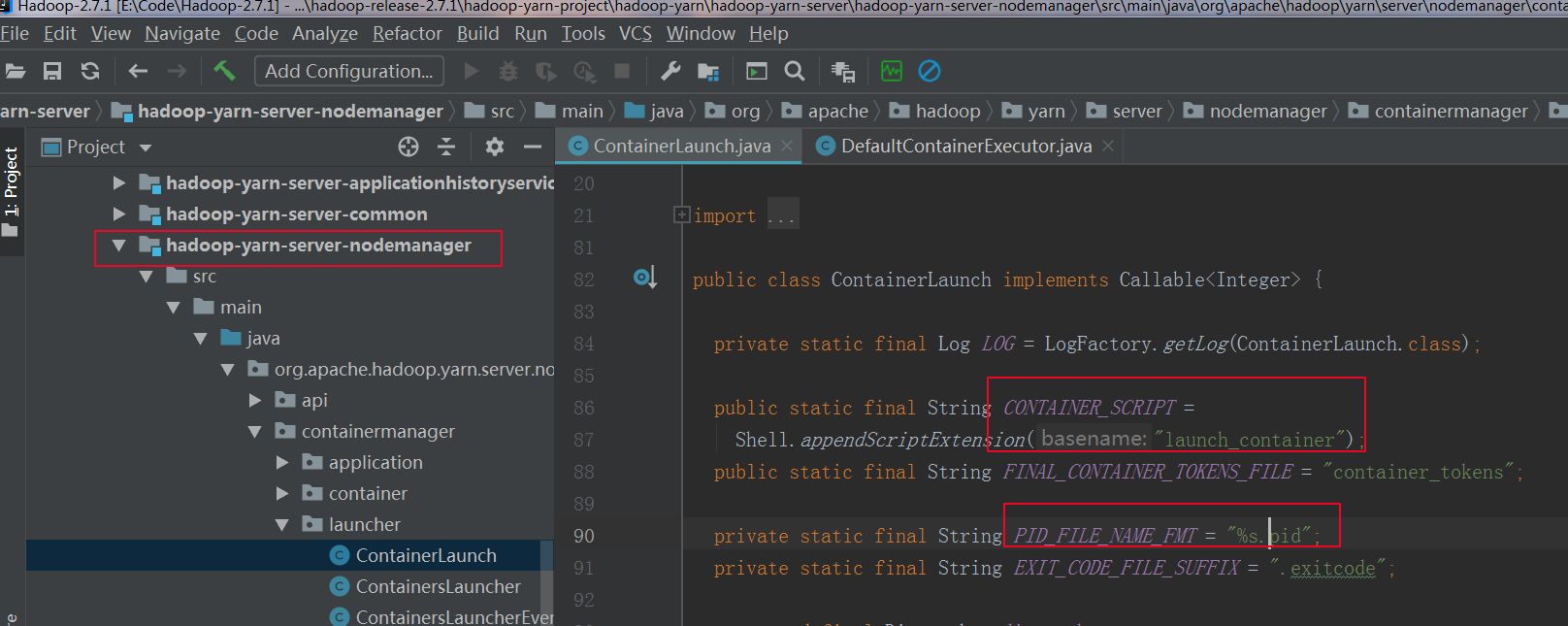This screenshot has height=626, width=1568.
Task: Collapse the java folder arrow
Action: pyautogui.click(x=200, y=339)
